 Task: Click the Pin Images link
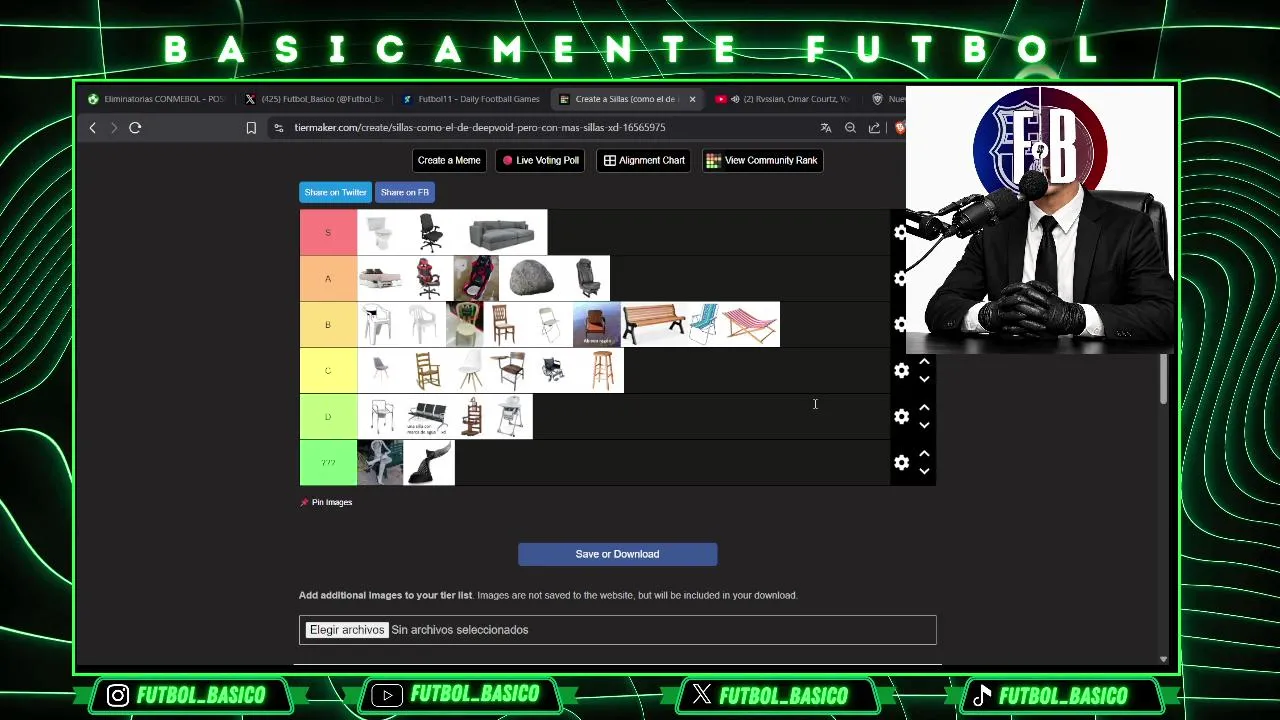click(332, 502)
